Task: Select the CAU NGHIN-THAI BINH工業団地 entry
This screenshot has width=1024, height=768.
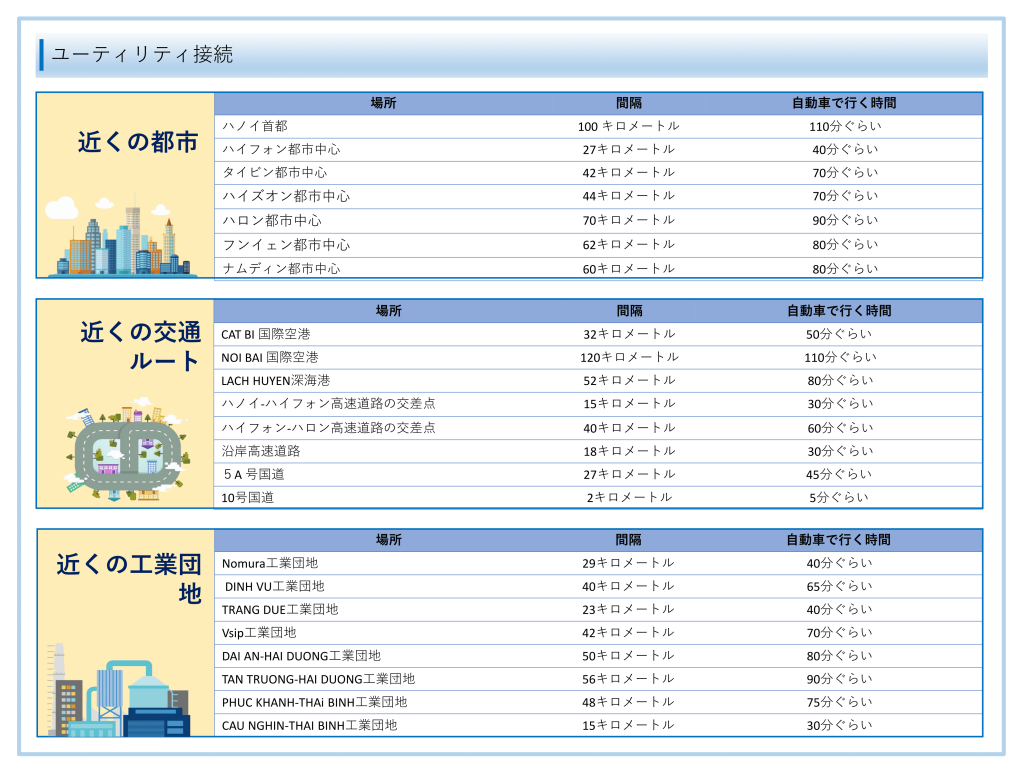Action: 309,725
